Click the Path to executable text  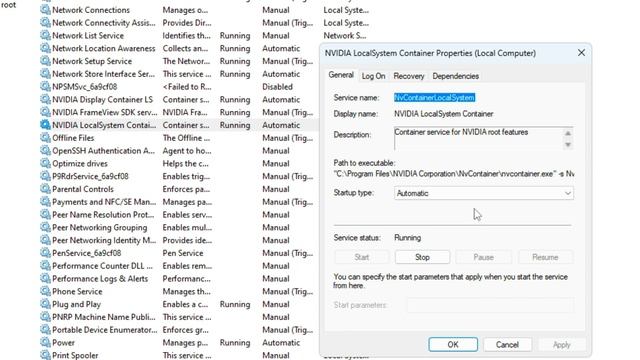coord(454,174)
